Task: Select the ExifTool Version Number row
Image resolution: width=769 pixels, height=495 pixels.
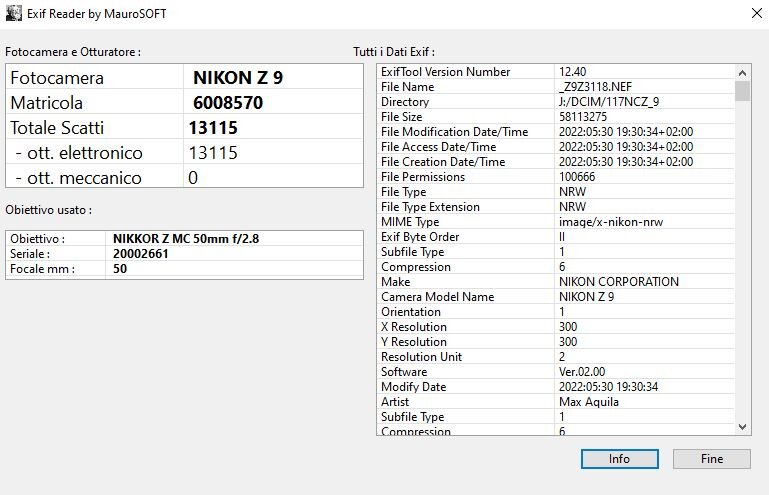Action: click(x=556, y=72)
